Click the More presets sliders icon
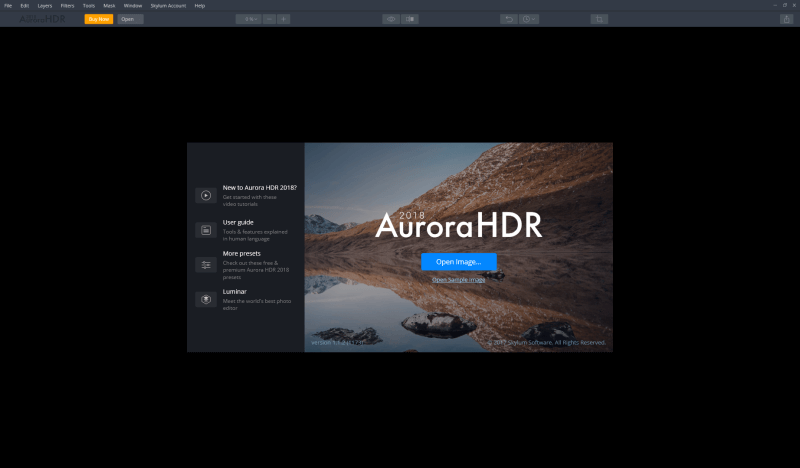 pyautogui.click(x=206, y=265)
